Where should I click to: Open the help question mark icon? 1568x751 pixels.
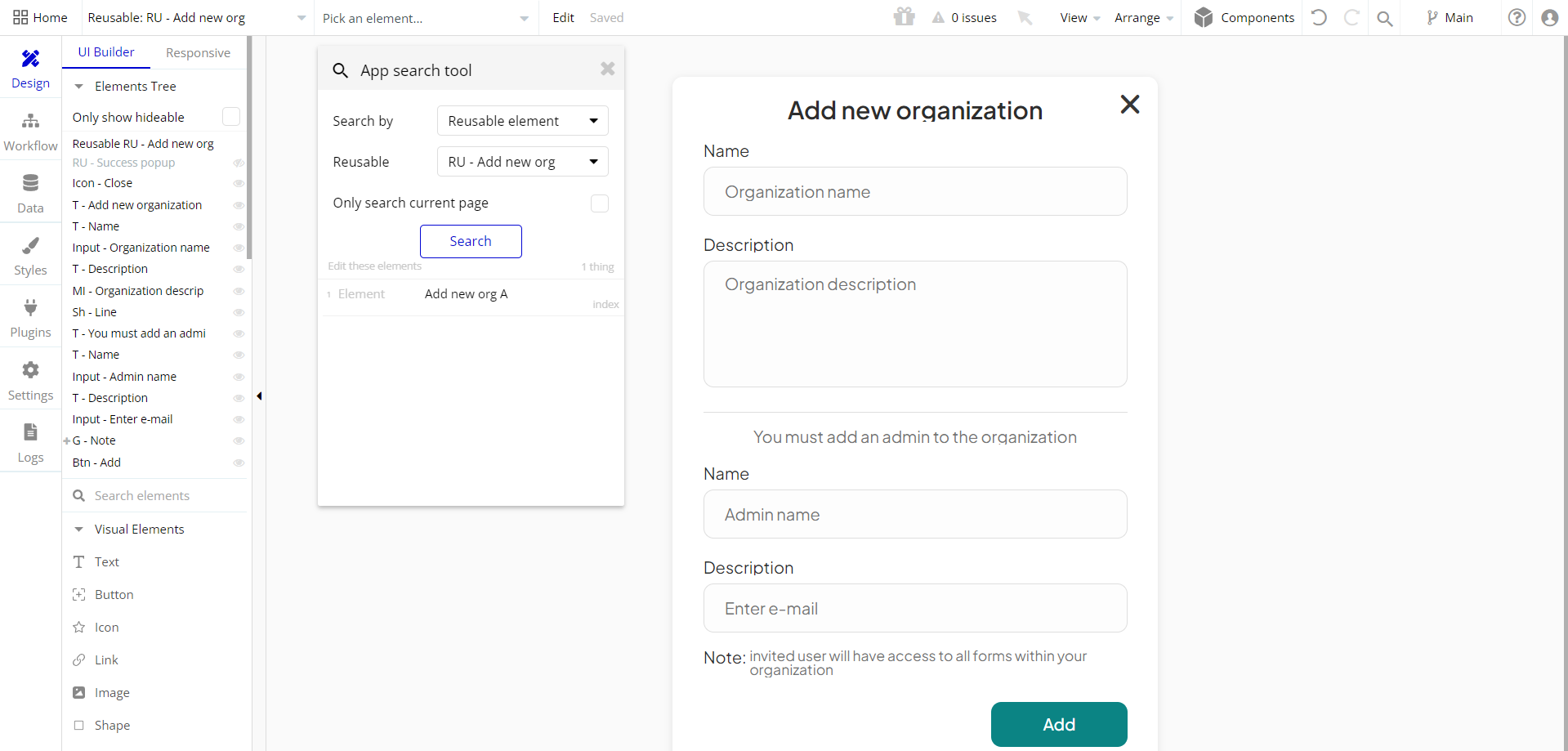point(1517,17)
